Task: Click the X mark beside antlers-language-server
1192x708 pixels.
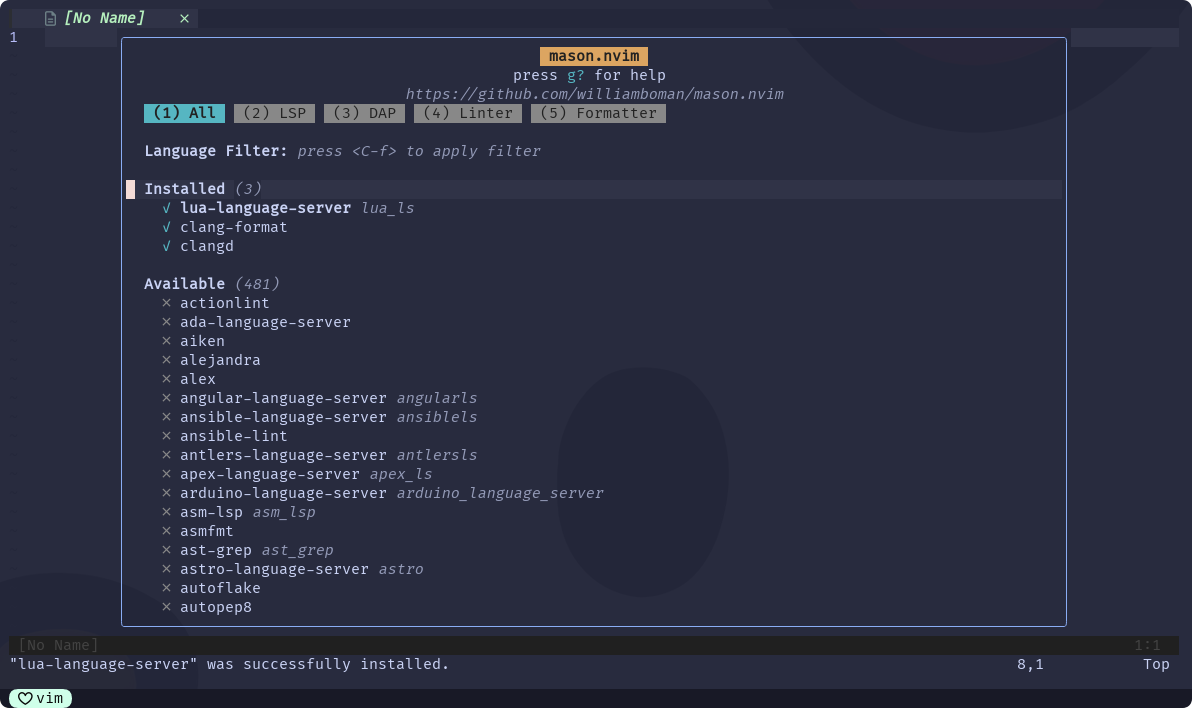Action: pos(166,455)
